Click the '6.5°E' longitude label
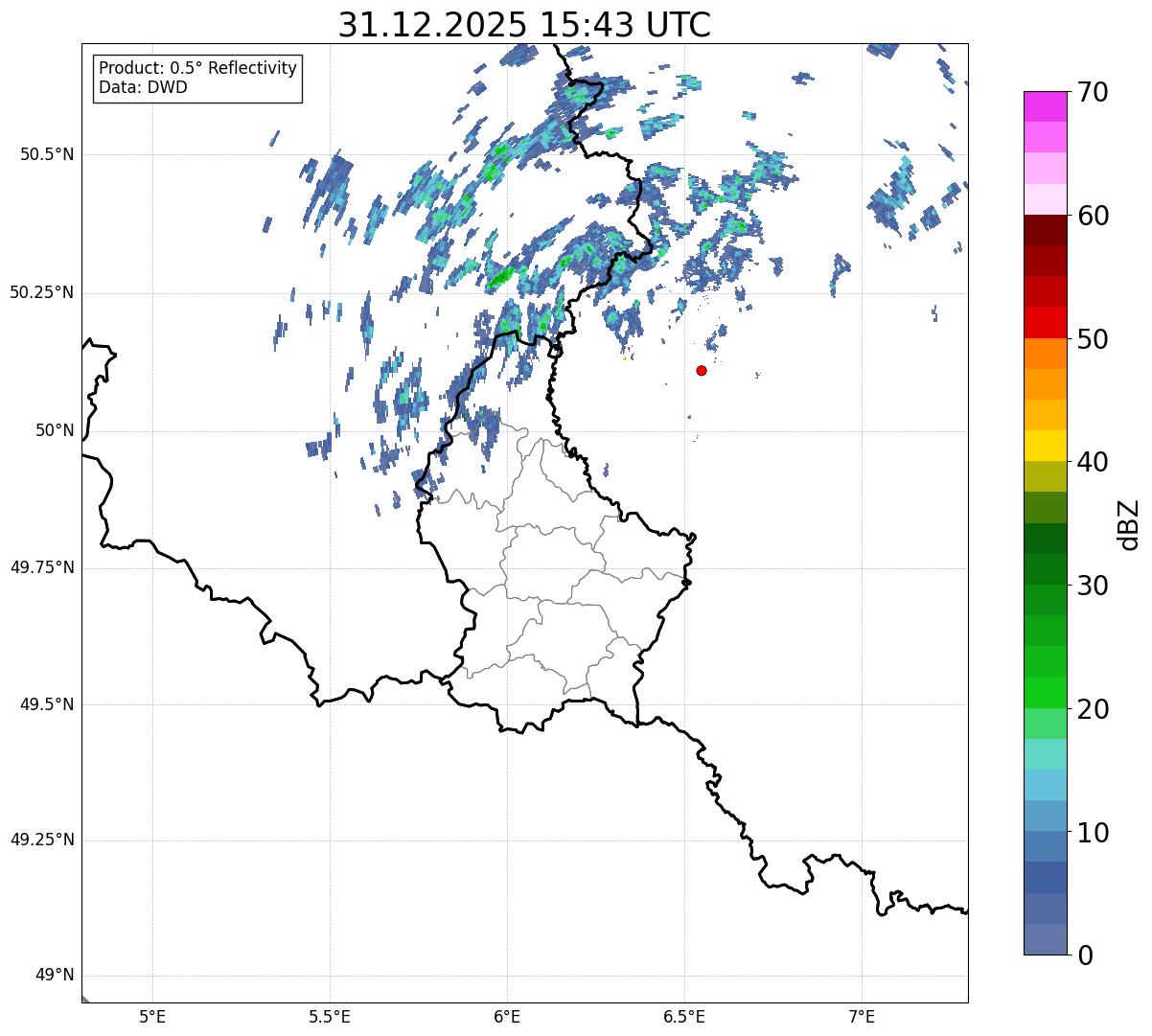 point(684,1016)
